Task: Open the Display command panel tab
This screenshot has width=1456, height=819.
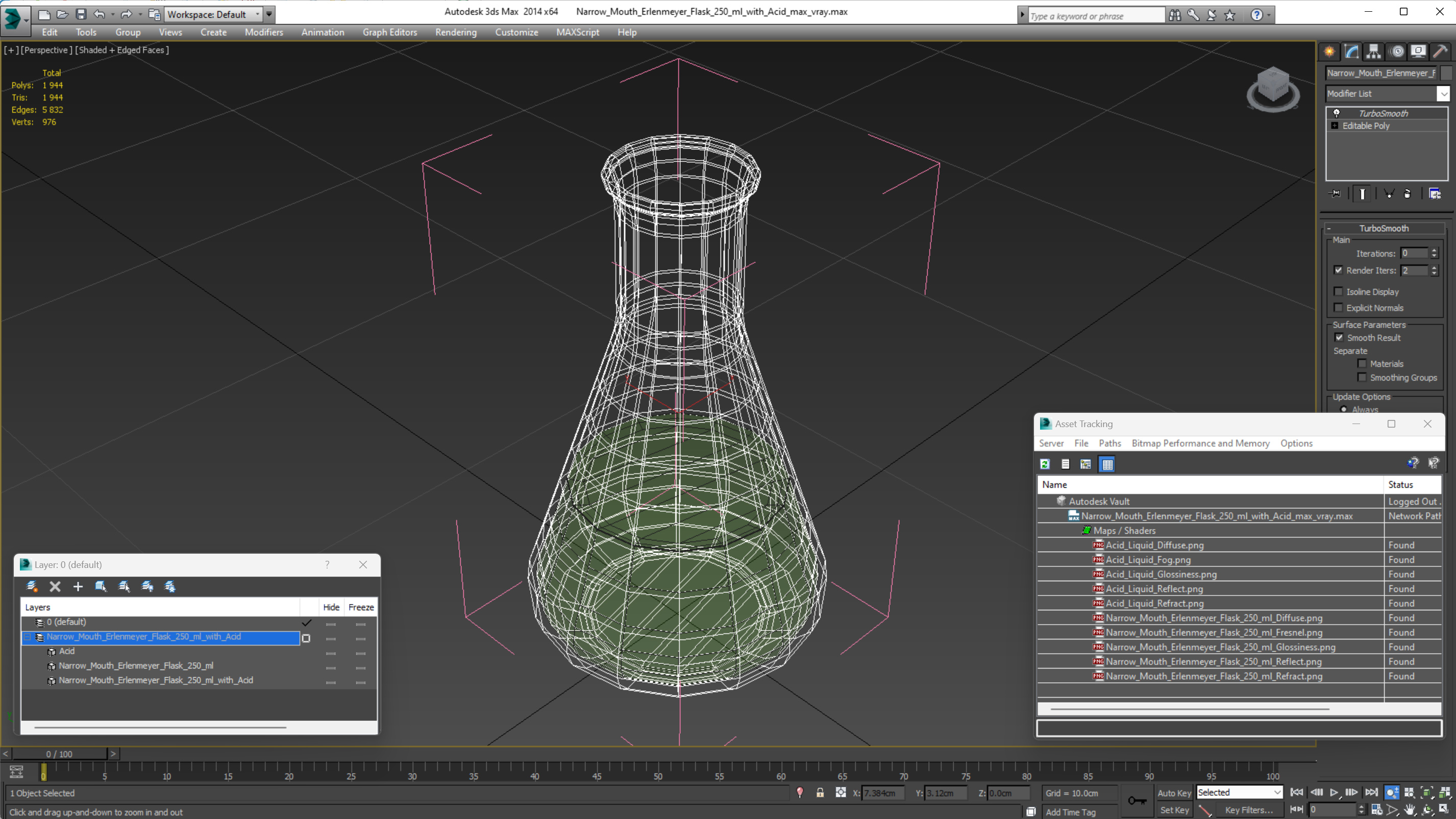Action: pyautogui.click(x=1418, y=52)
